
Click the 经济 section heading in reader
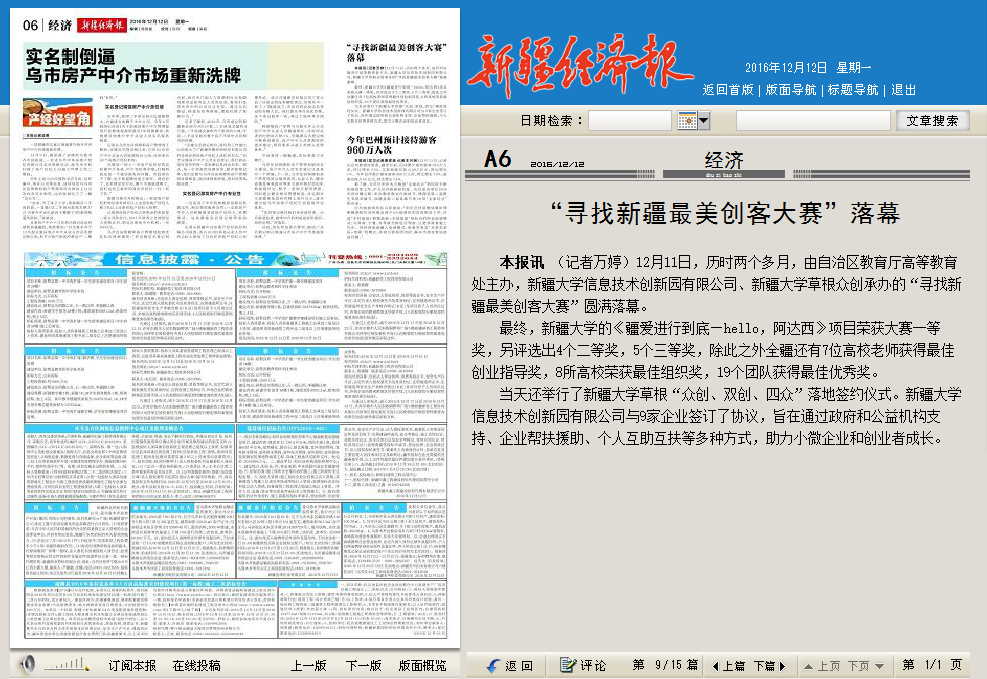point(724,160)
